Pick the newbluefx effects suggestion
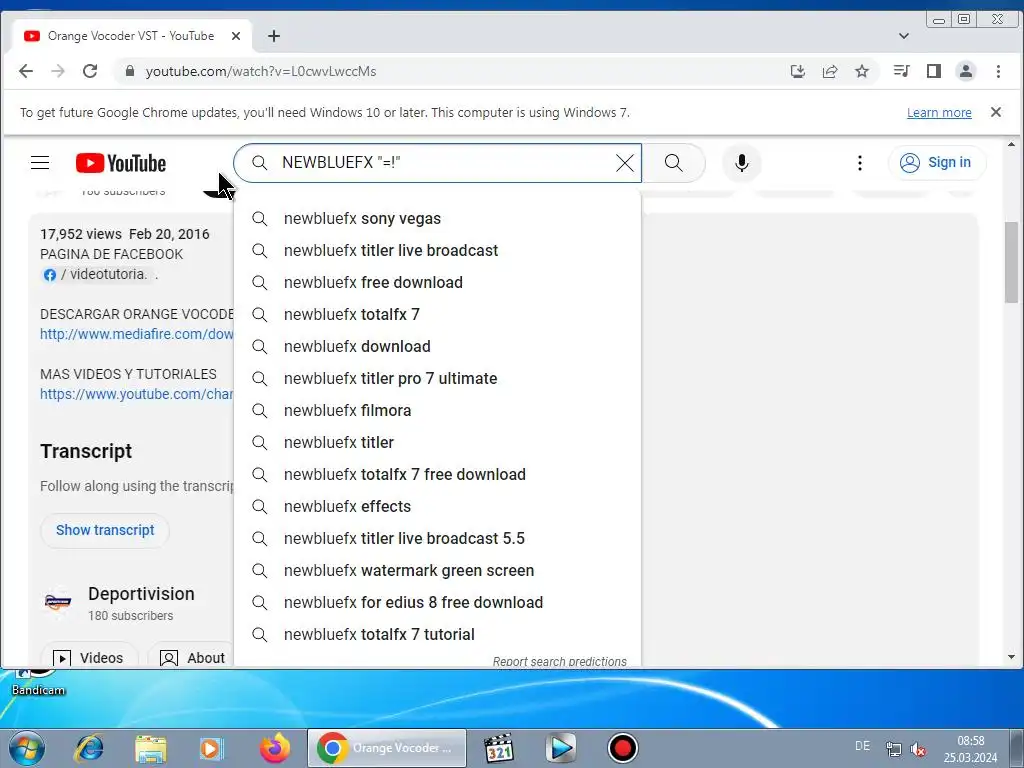 point(438,507)
